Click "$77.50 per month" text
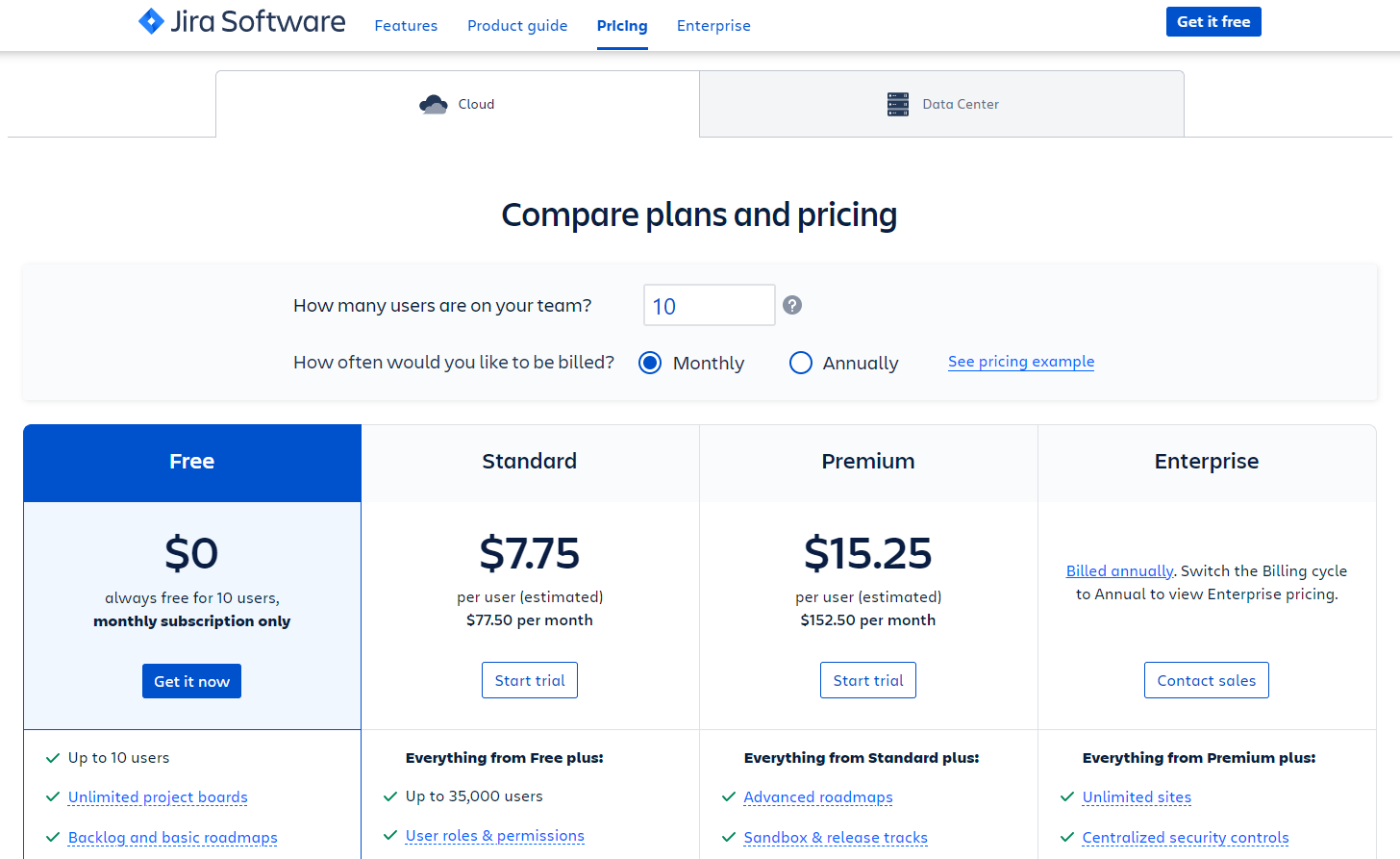 tap(530, 620)
